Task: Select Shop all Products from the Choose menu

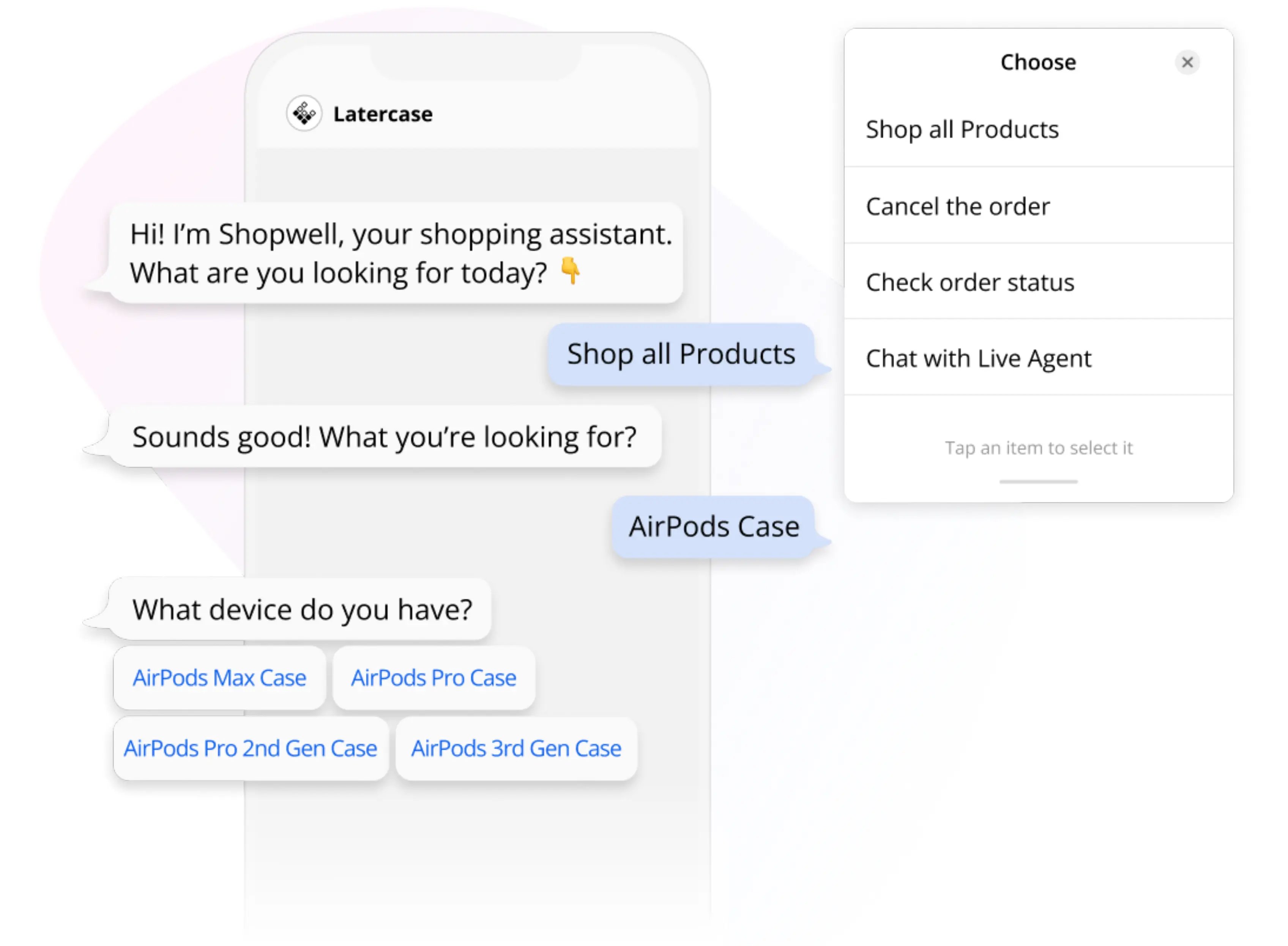Action: pos(962,129)
